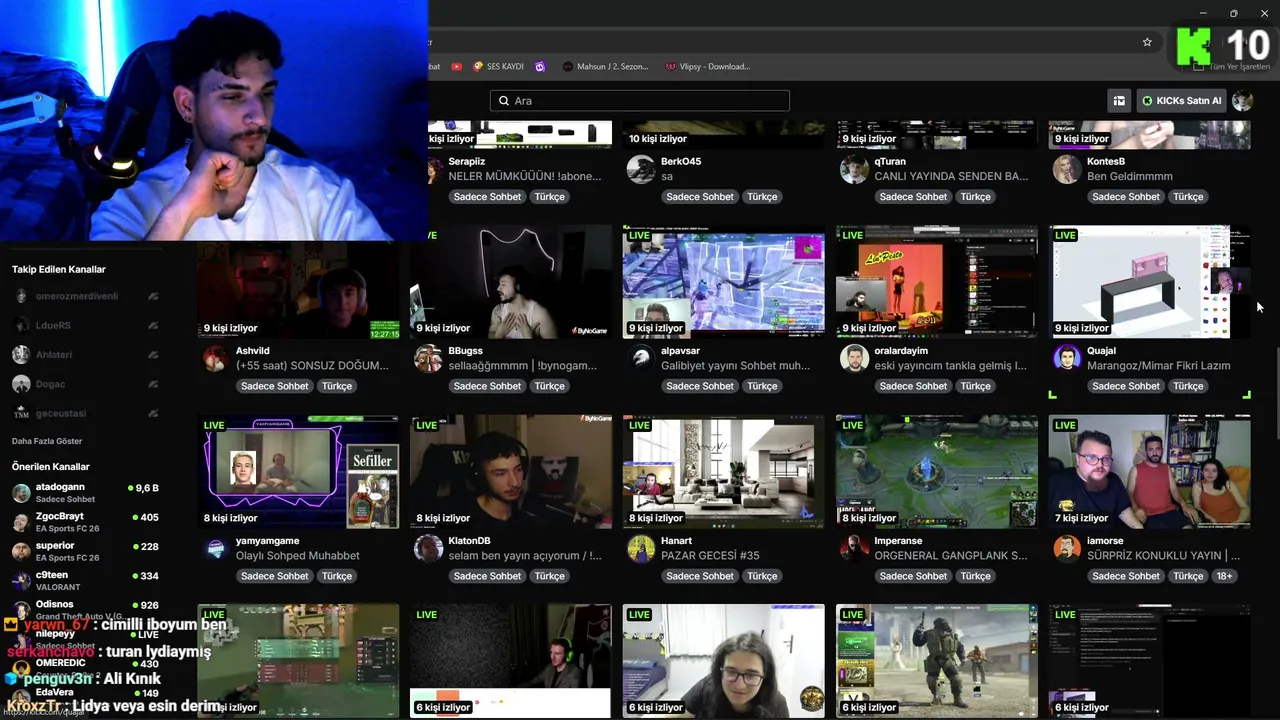Click KontesB's channel avatar
Screen dimensions: 1280x720
click(x=1067, y=169)
